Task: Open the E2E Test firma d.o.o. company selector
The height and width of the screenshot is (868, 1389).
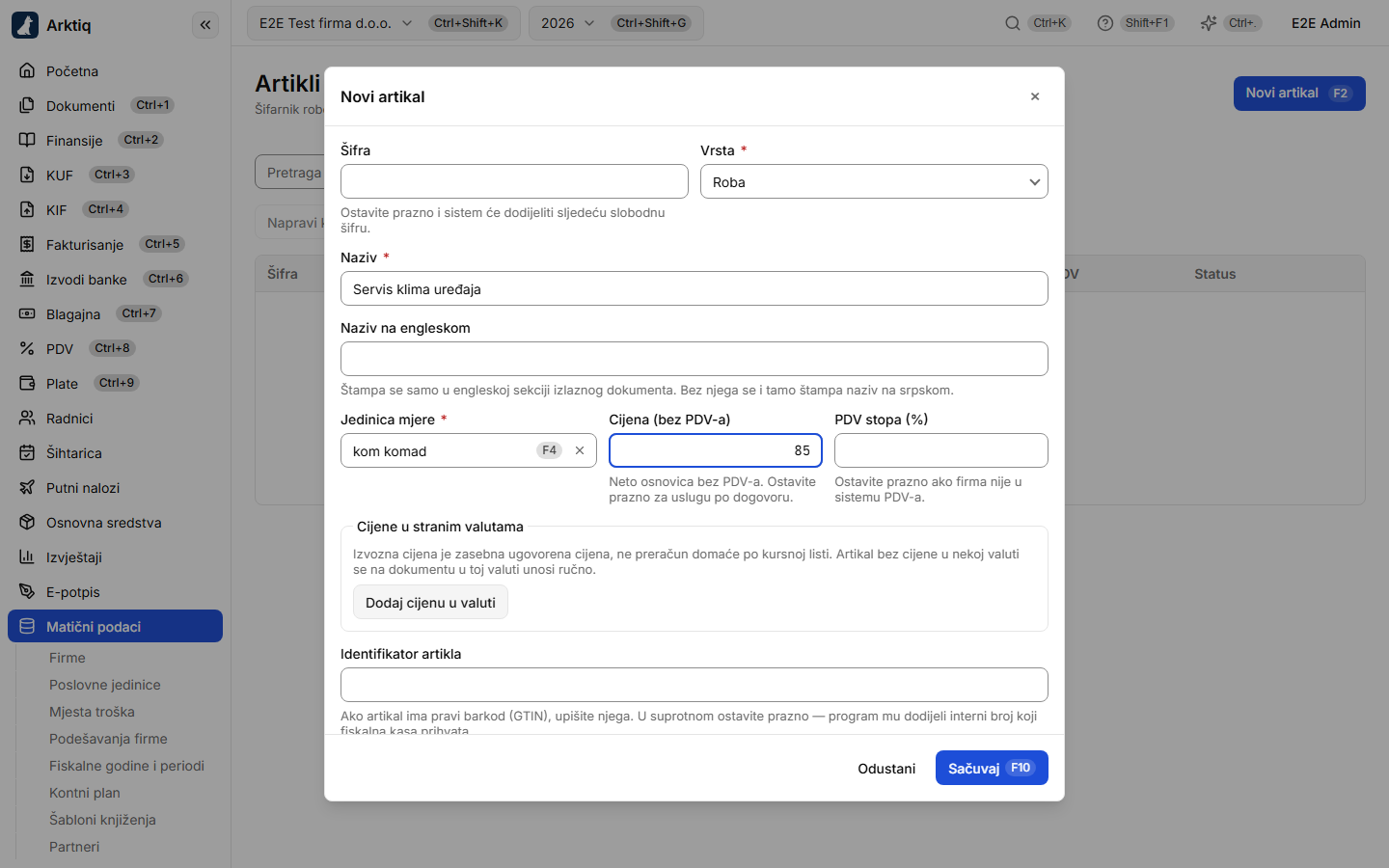Action: pyautogui.click(x=384, y=23)
